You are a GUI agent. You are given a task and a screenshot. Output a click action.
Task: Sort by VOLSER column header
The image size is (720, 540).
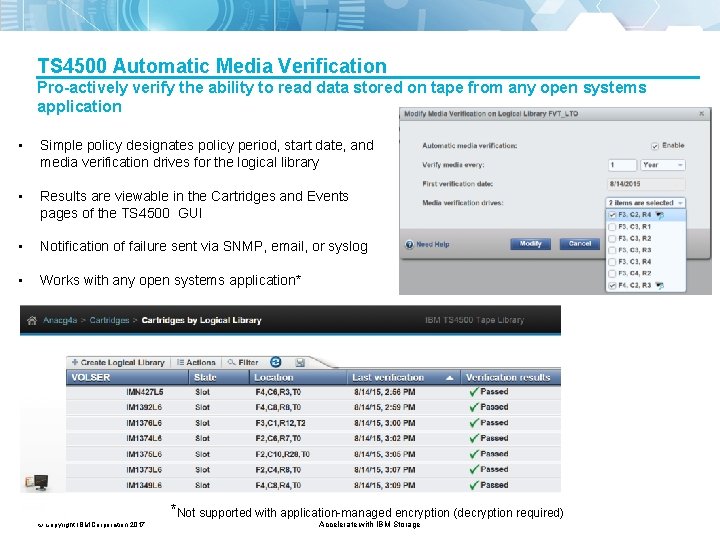(x=127, y=377)
